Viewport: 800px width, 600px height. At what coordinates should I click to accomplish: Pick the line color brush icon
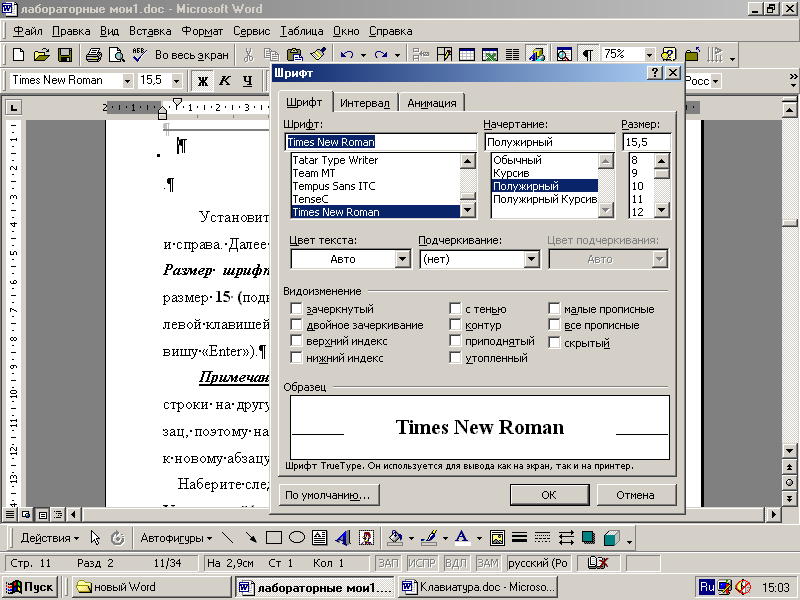(x=430, y=538)
